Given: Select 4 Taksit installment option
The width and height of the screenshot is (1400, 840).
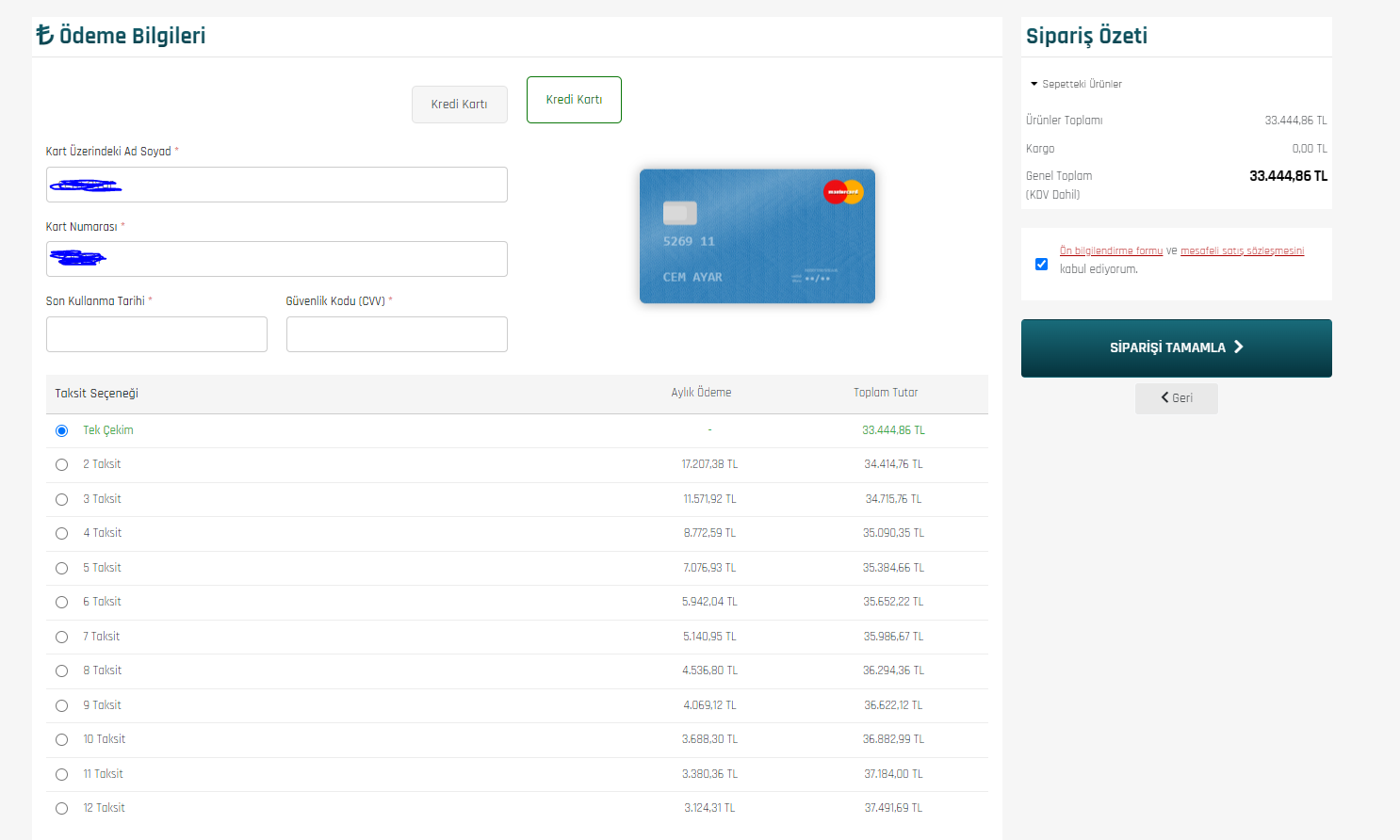Looking at the screenshot, I should click(x=61, y=533).
